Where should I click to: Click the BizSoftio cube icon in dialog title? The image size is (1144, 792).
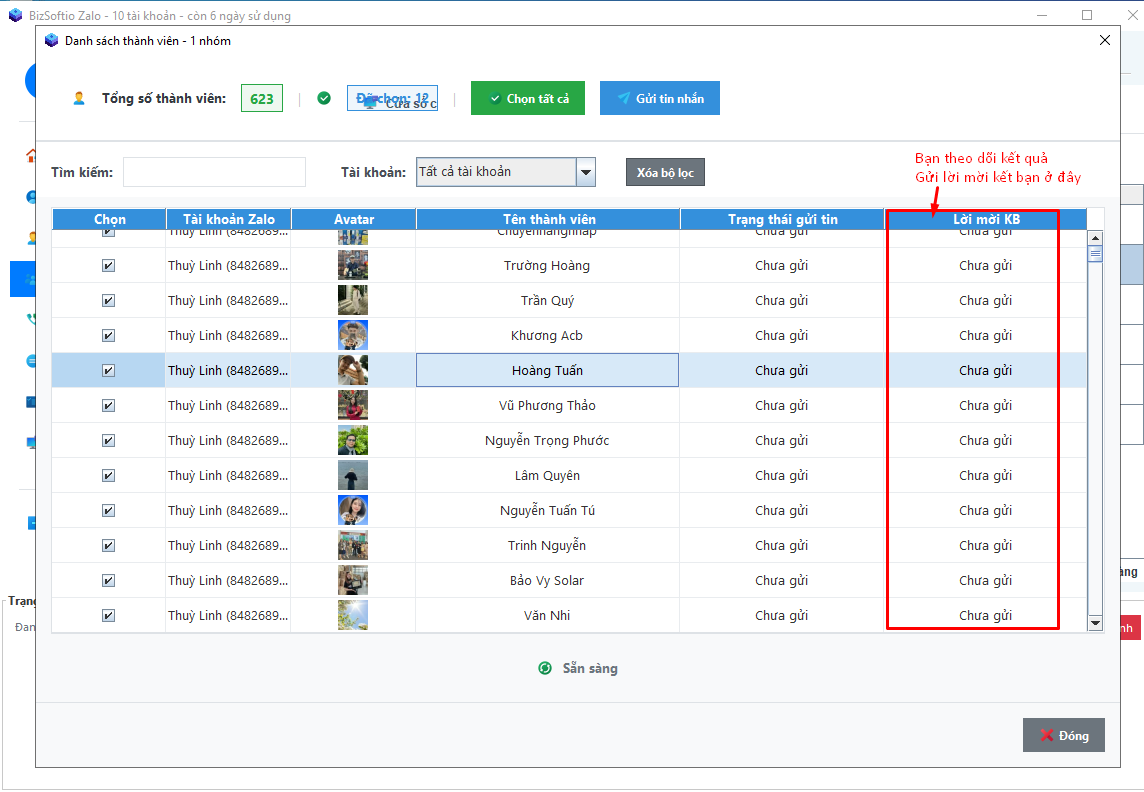[x=52, y=41]
